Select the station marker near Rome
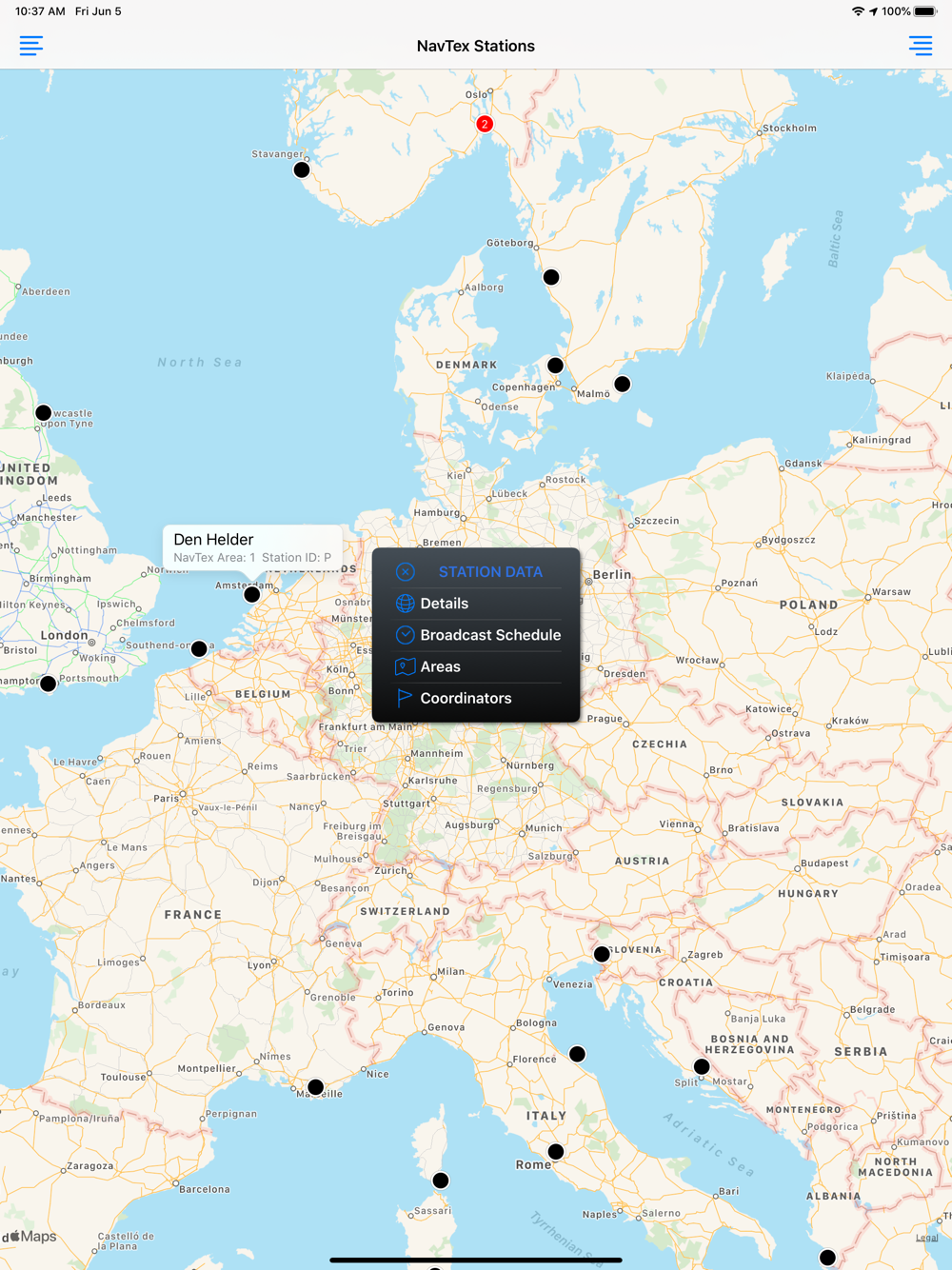 pyautogui.click(x=556, y=1152)
